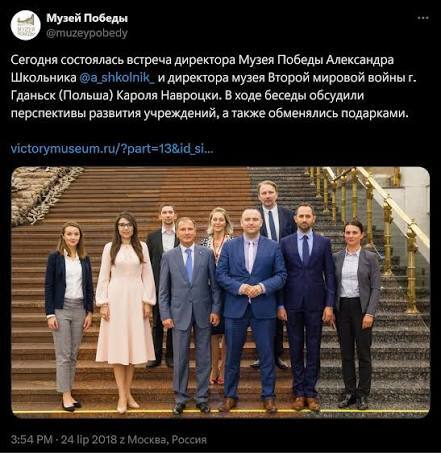Click the date 24 lip 2018
The width and height of the screenshot is (441, 453).
[89, 439]
